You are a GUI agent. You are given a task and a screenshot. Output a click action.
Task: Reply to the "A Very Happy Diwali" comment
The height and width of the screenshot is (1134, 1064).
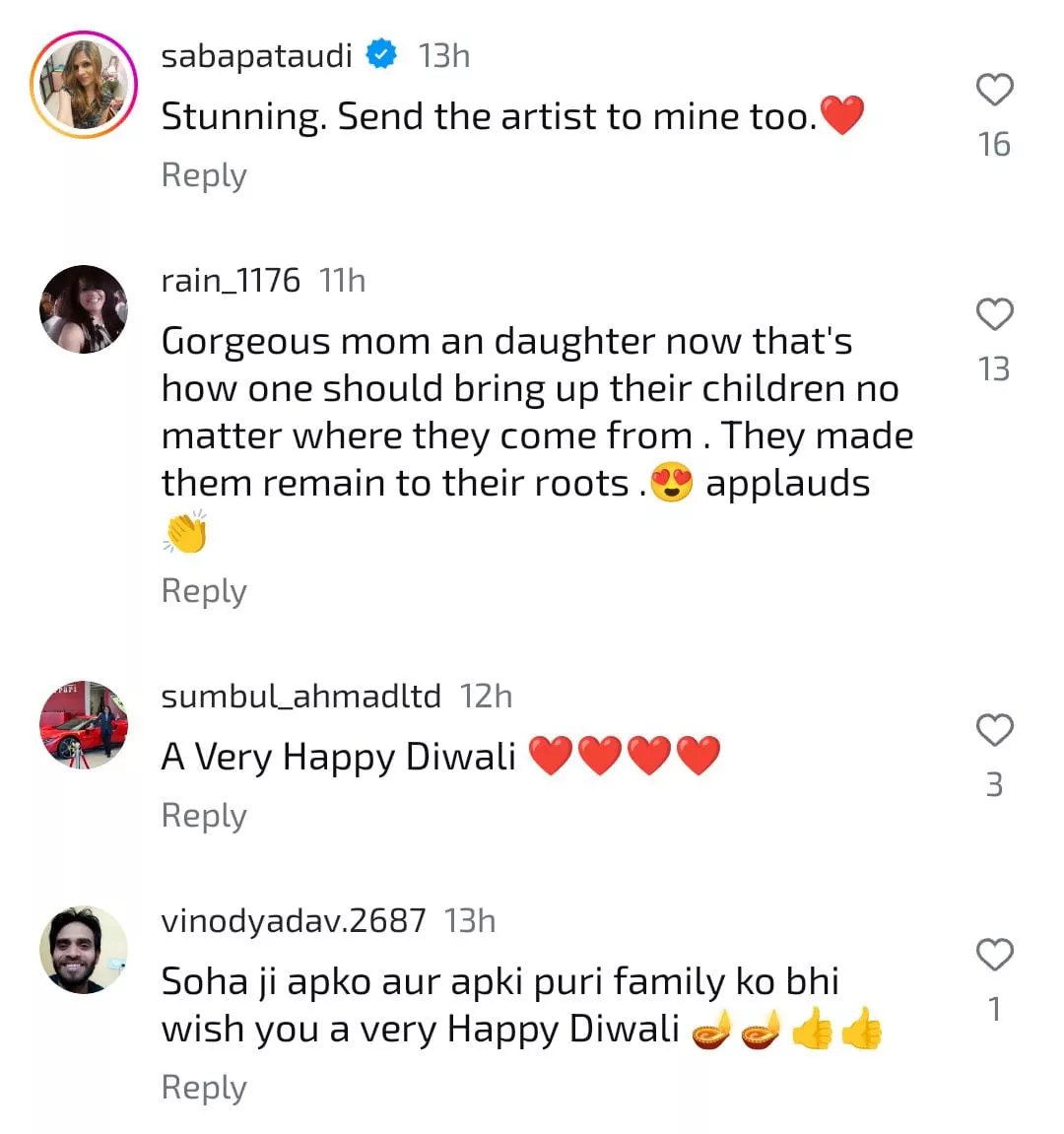click(204, 816)
